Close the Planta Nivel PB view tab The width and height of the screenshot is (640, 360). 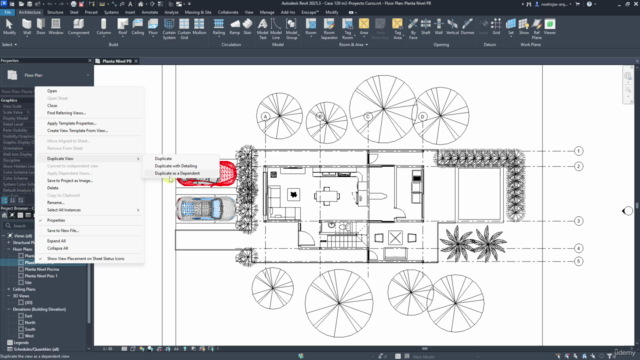pyautogui.click(x=136, y=61)
